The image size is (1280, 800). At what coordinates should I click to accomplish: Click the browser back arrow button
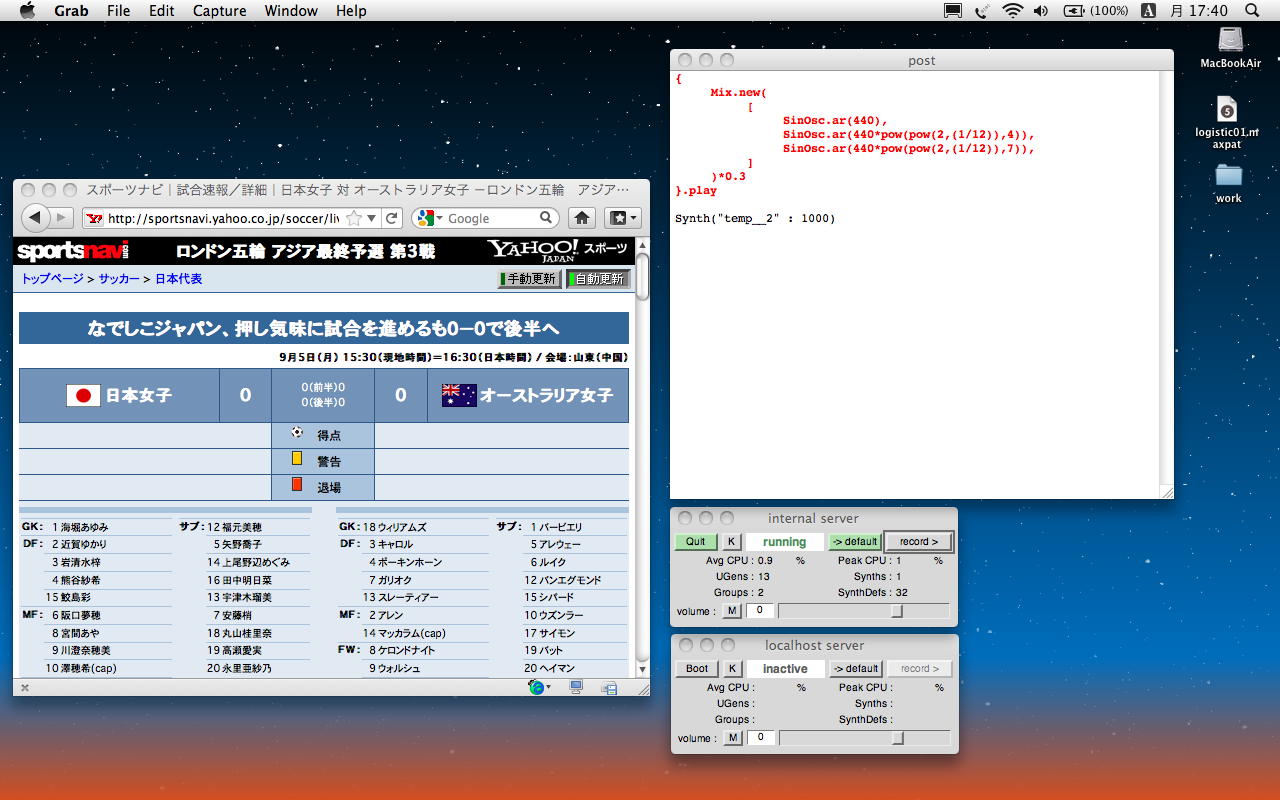point(36,218)
